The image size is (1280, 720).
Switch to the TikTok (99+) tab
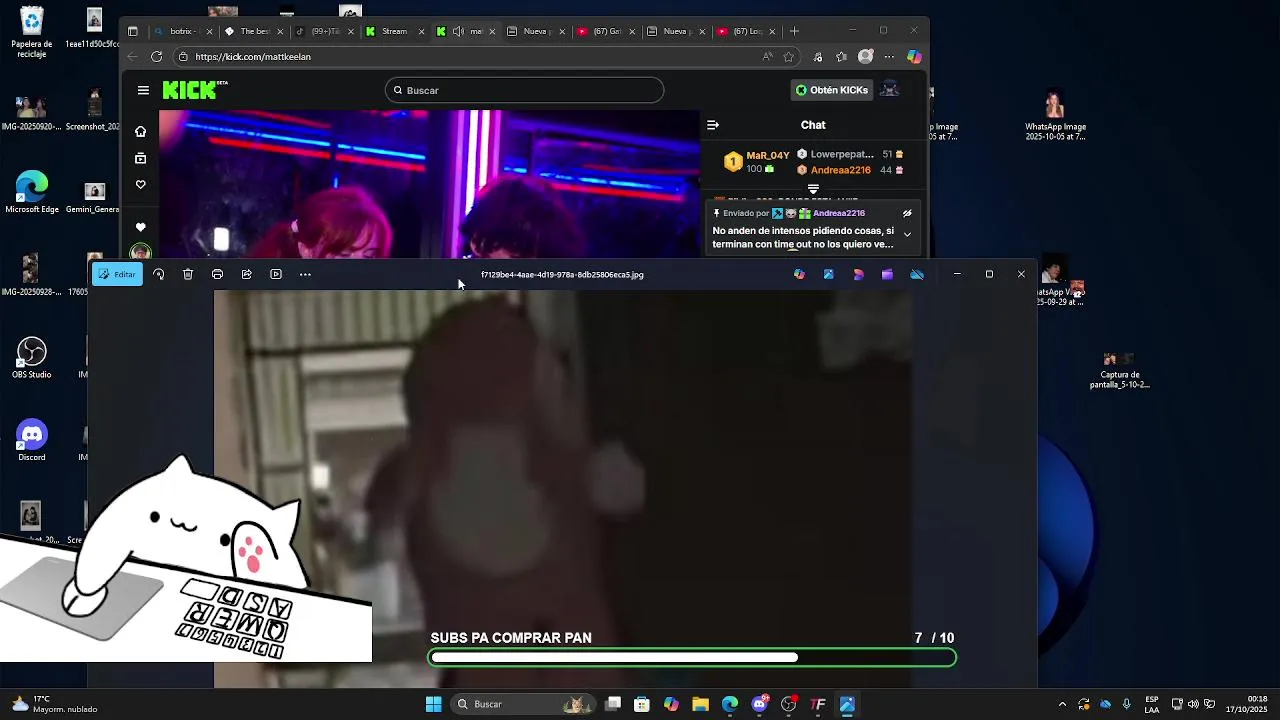(x=324, y=31)
